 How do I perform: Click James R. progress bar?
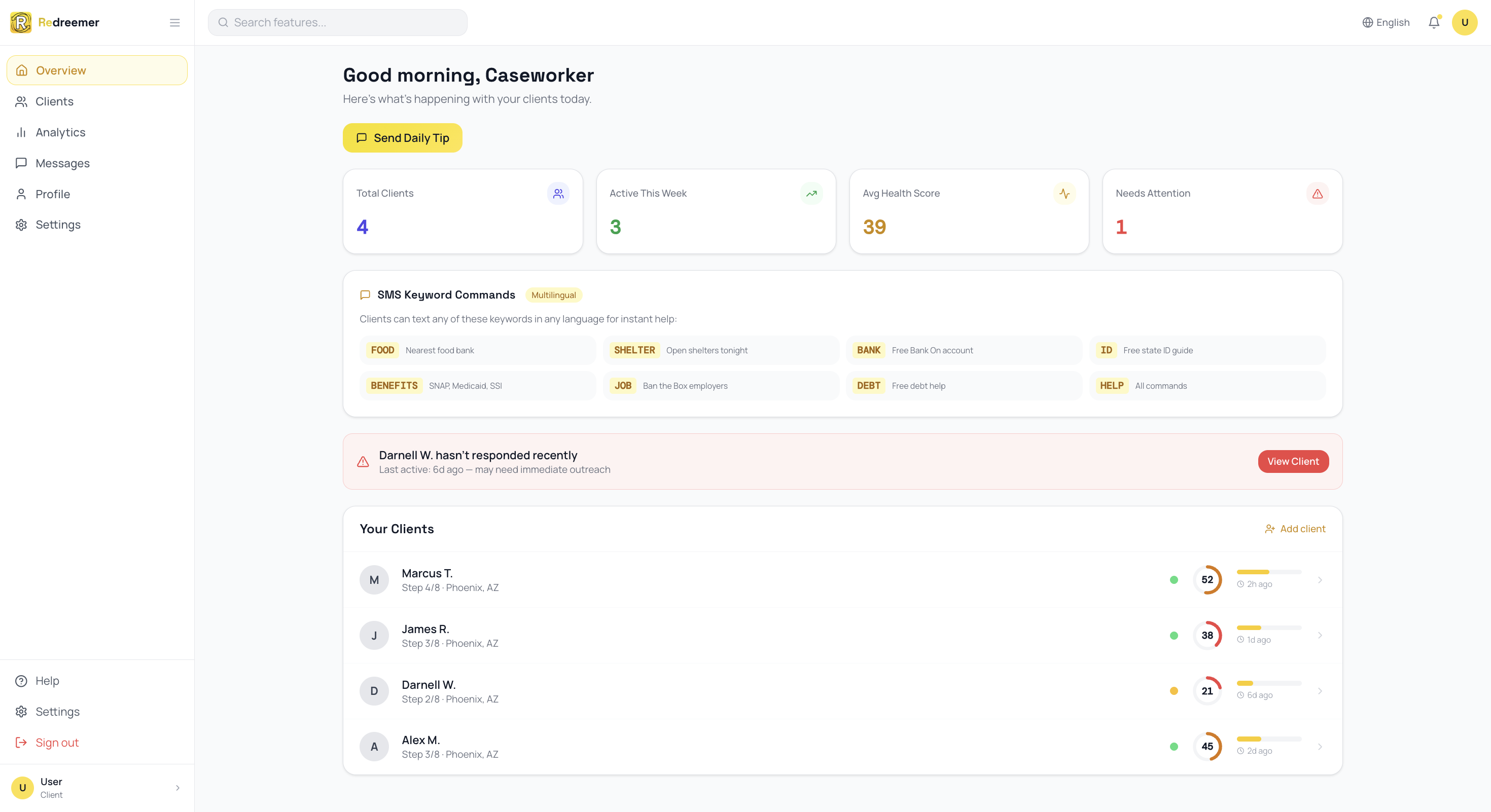pyautogui.click(x=1269, y=628)
